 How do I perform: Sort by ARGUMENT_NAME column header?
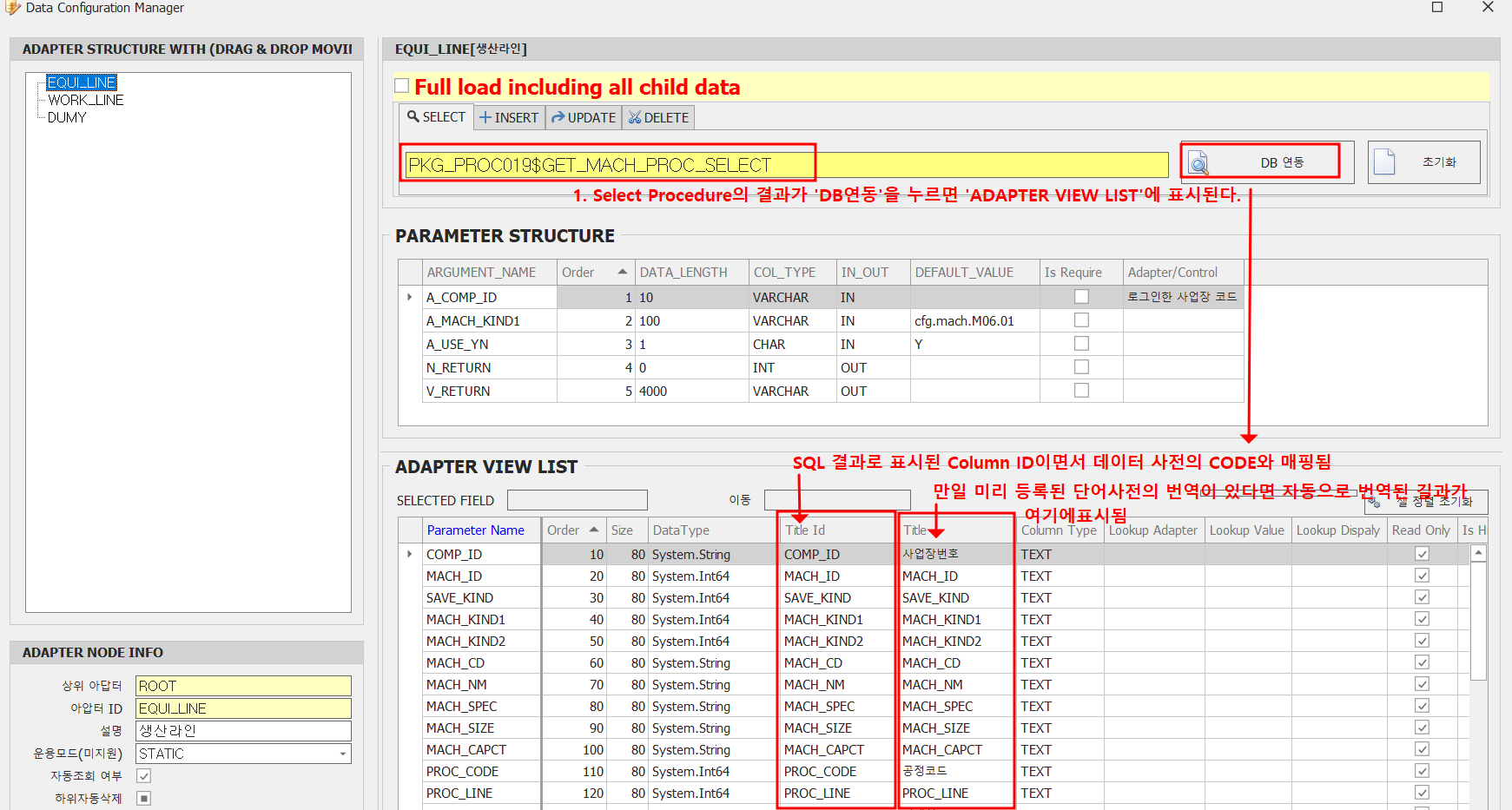coord(489,272)
